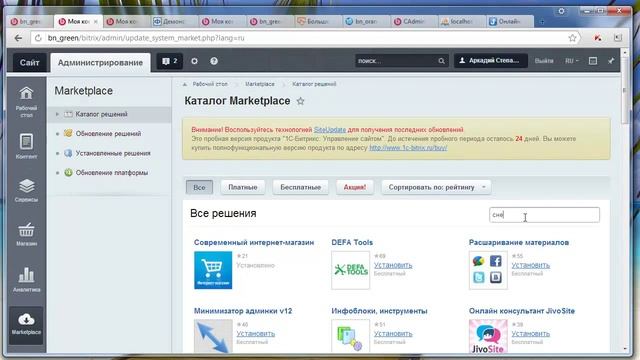The height and width of the screenshot is (360, 640).
Task: Click Установить under Минимизатор админки v12
Action: coord(256,334)
